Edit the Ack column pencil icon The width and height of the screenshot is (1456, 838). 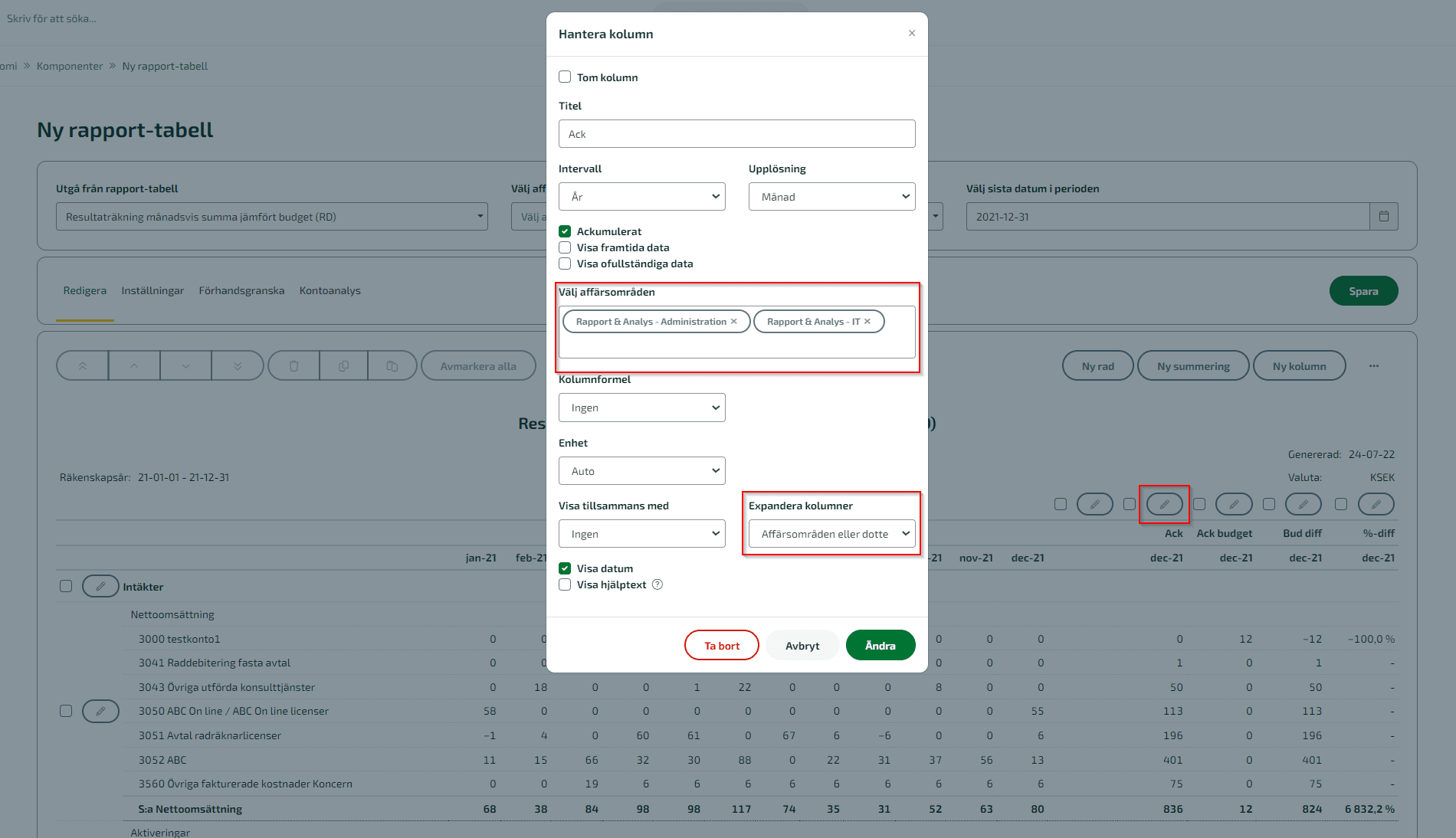pyautogui.click(x=1165, y=504)
